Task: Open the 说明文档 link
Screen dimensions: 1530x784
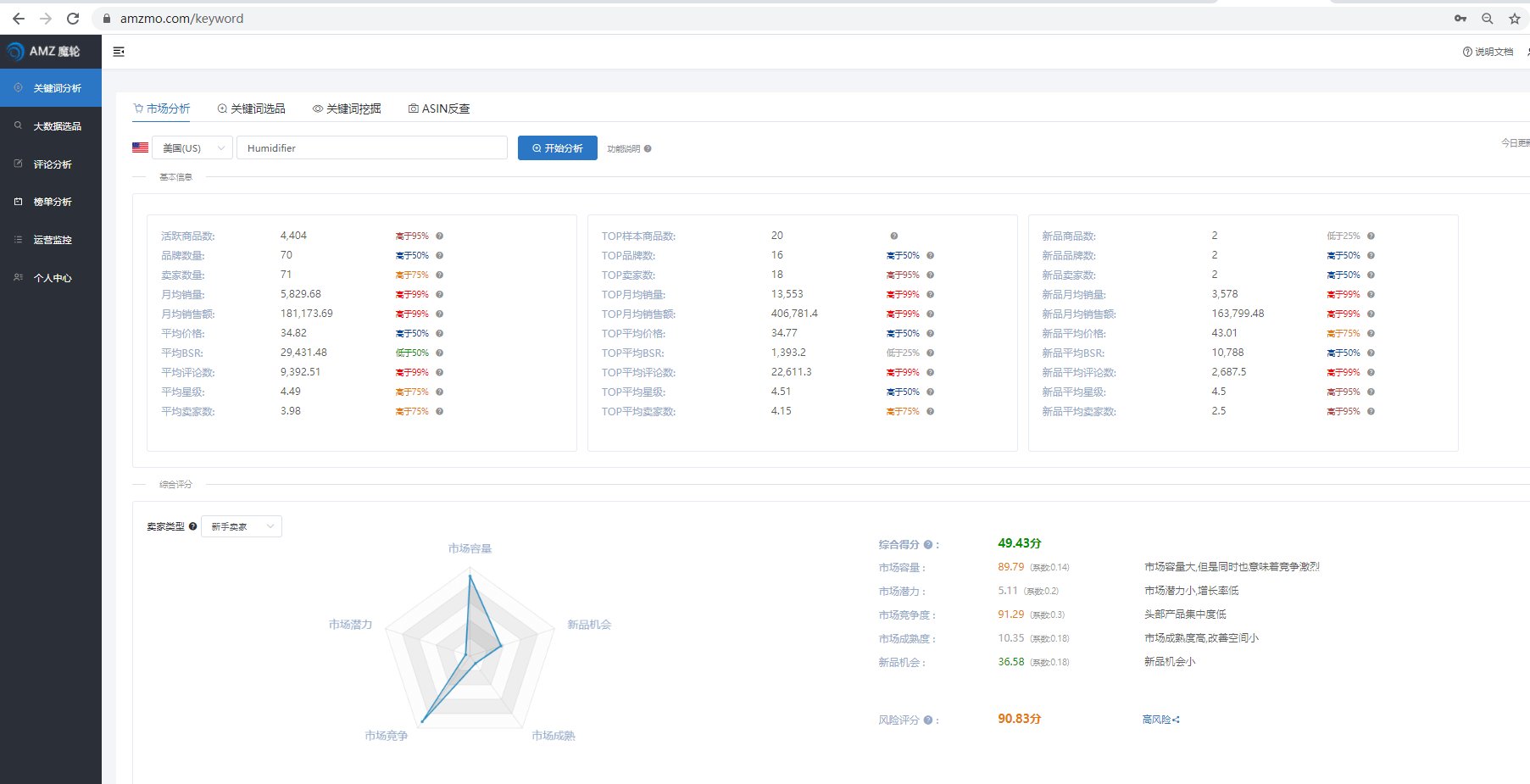Action: pyautogui.click(x=1488, y=52)
